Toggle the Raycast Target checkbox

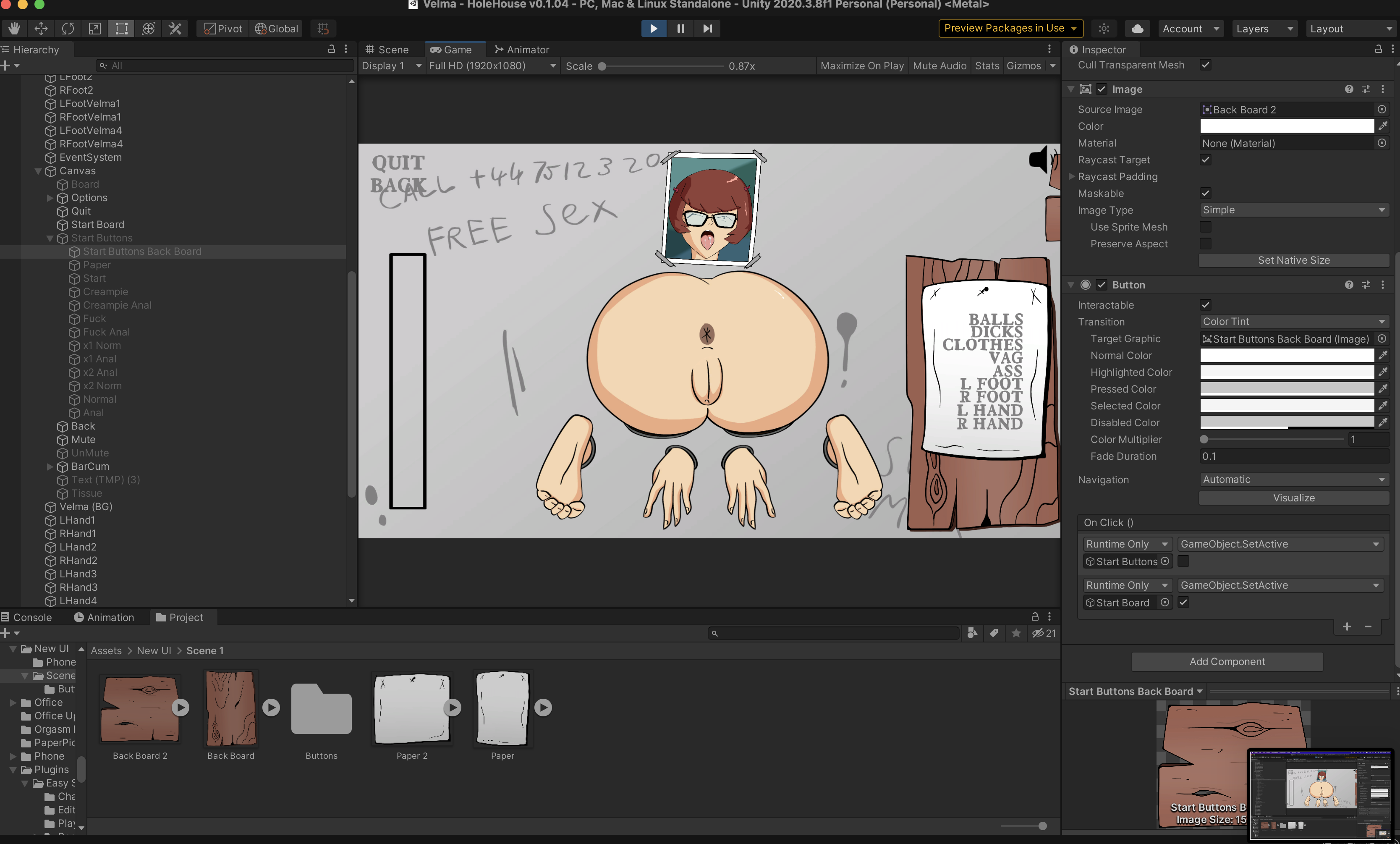click(1206, 160)
